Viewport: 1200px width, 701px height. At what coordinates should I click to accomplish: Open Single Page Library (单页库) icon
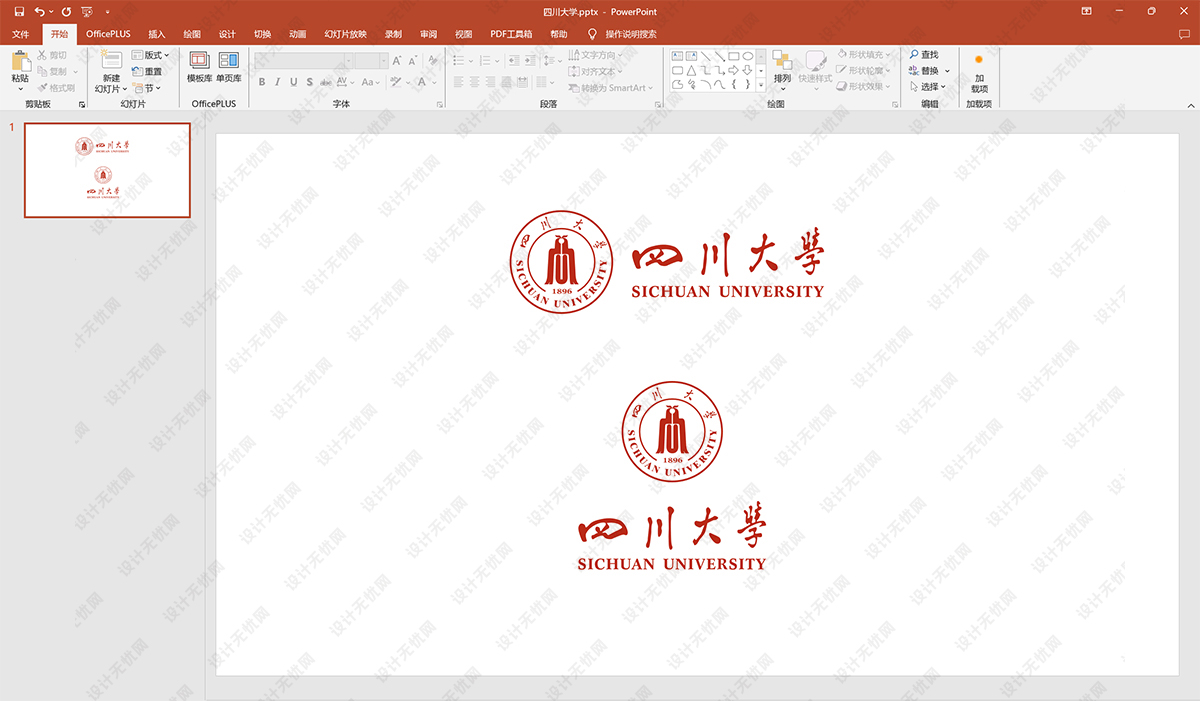coord(229,60)
